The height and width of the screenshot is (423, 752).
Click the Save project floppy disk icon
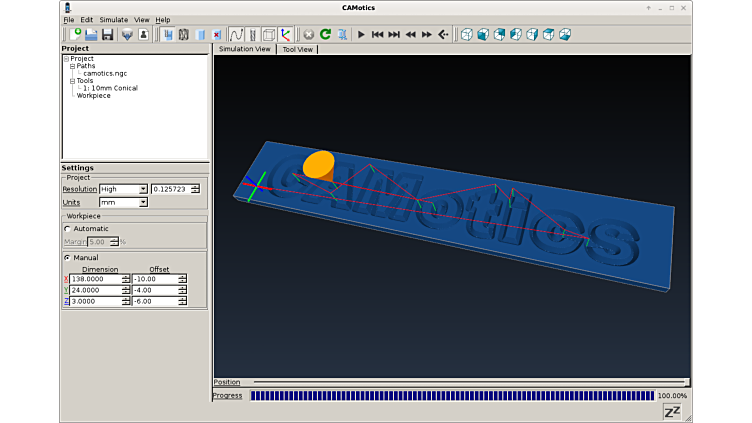(107, 34)
